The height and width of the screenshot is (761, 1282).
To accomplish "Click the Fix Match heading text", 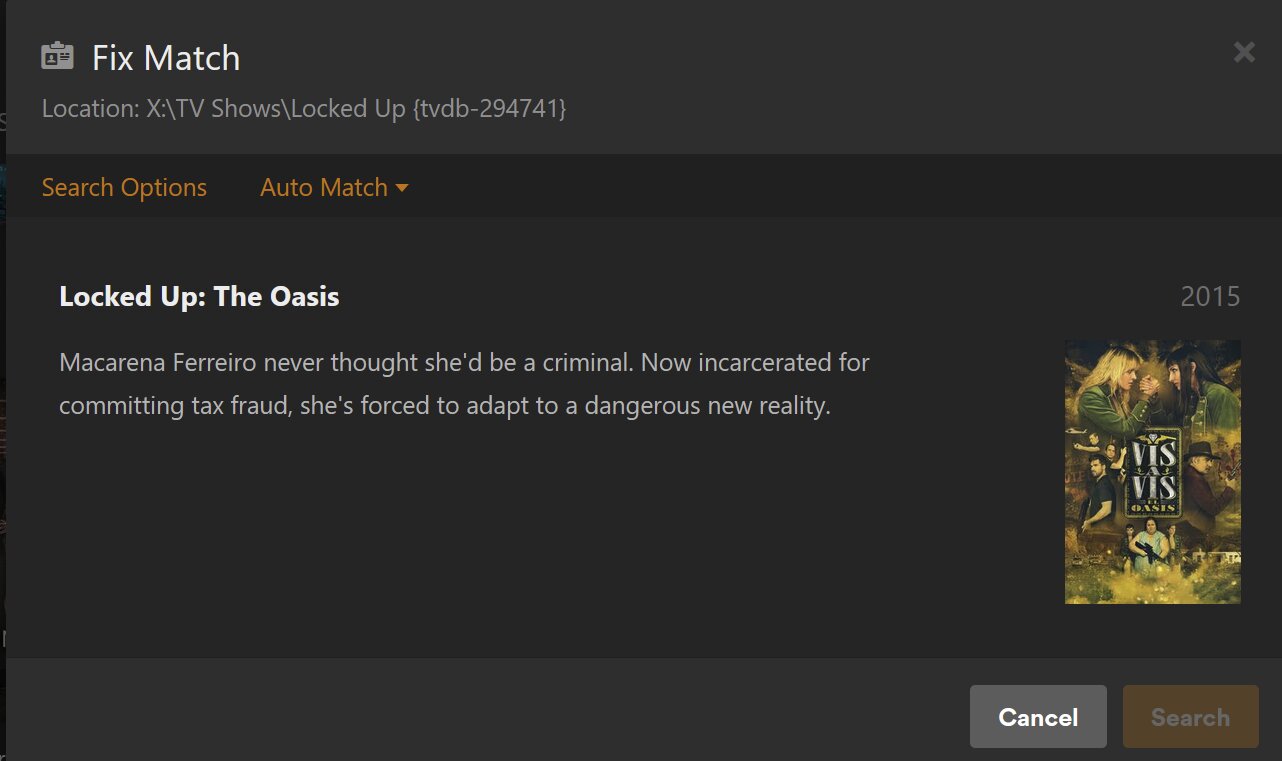I will pyautogui.click(x=166, y=58).
